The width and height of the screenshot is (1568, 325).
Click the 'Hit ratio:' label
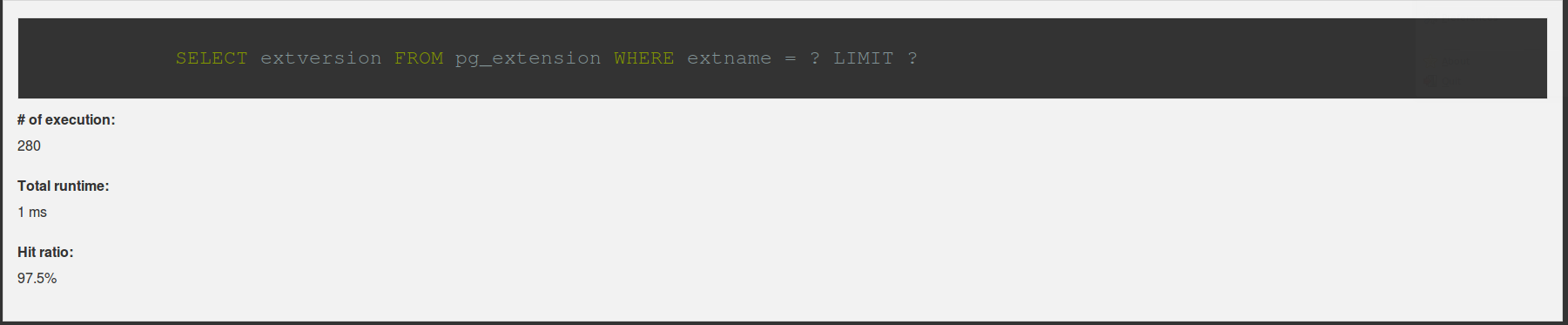click(45, 252)
